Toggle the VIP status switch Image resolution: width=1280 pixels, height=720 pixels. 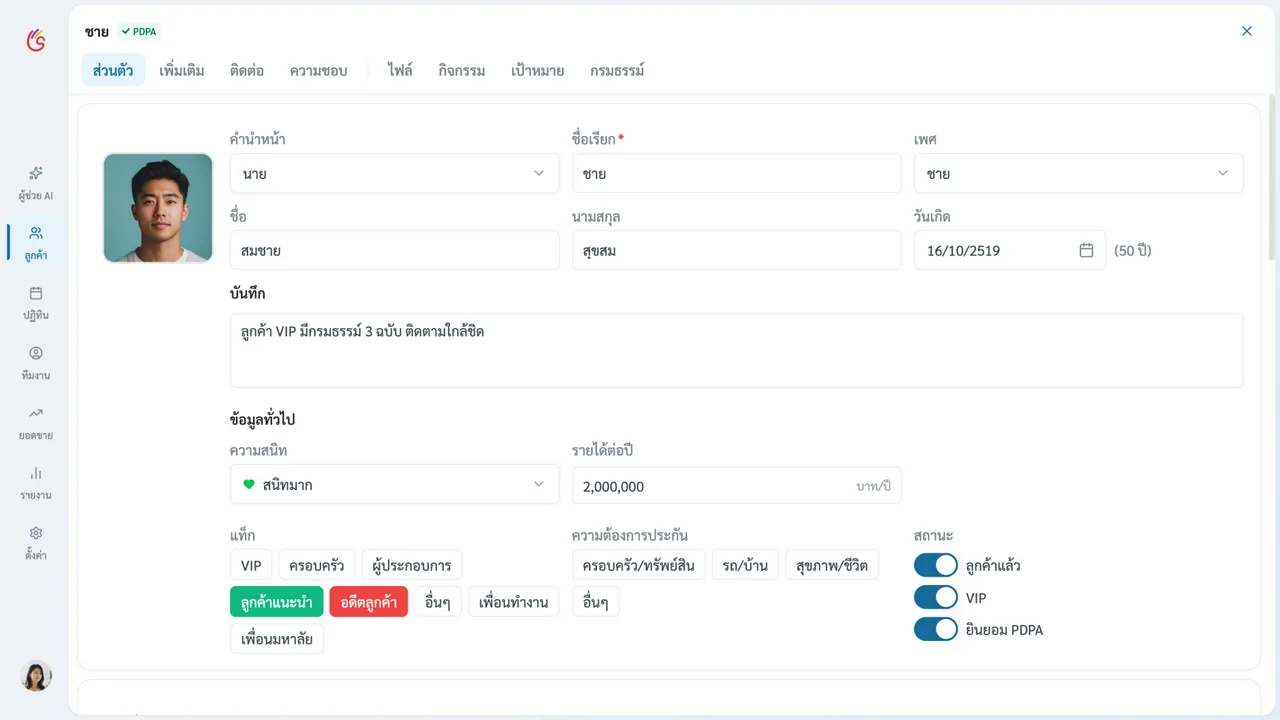click(936, 597)
